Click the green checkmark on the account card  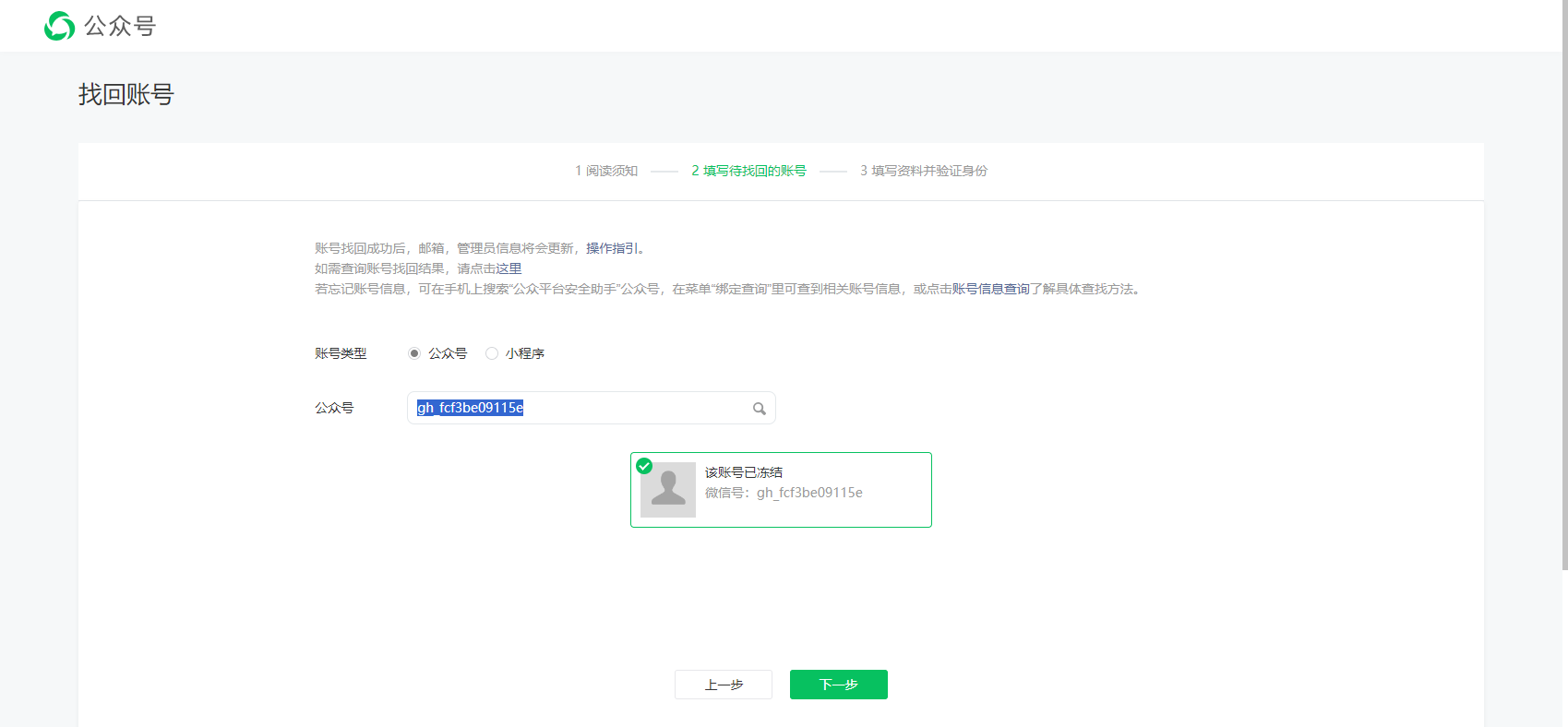[644, 466]
